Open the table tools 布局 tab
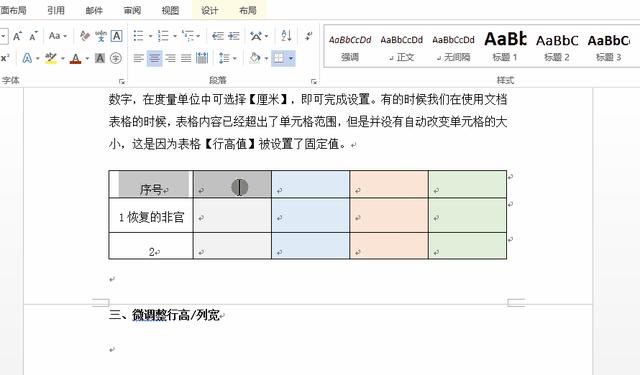Screen dimensions: 640x375 coord(248,10)
